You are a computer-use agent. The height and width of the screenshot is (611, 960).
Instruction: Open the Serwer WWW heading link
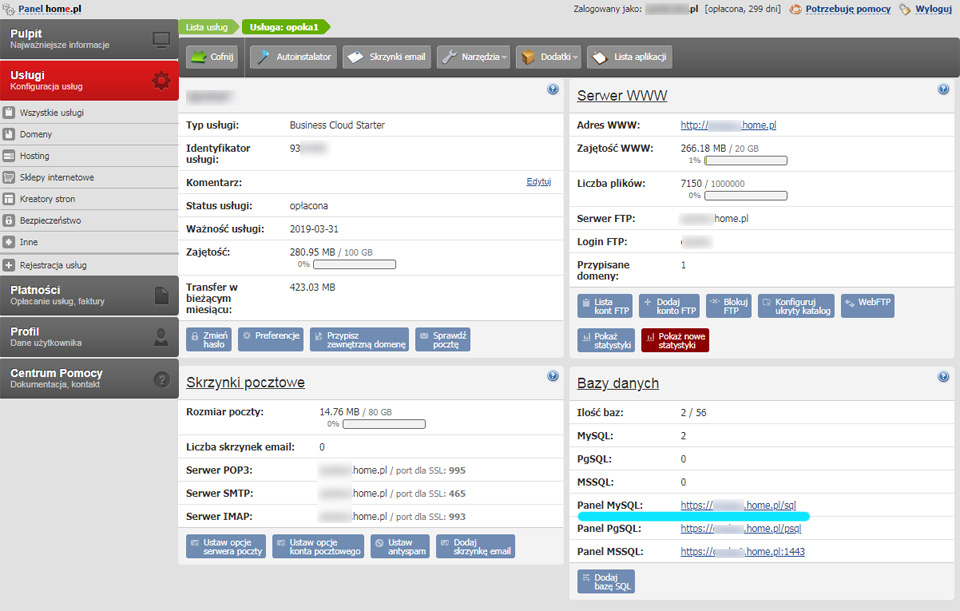click(x=622, y=96)
